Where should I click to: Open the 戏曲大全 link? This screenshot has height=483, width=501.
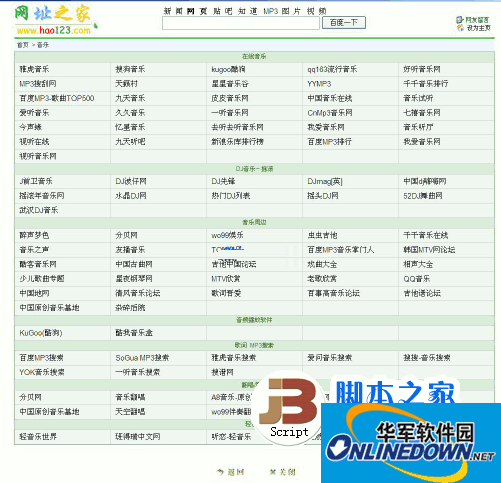coord(322,264)
